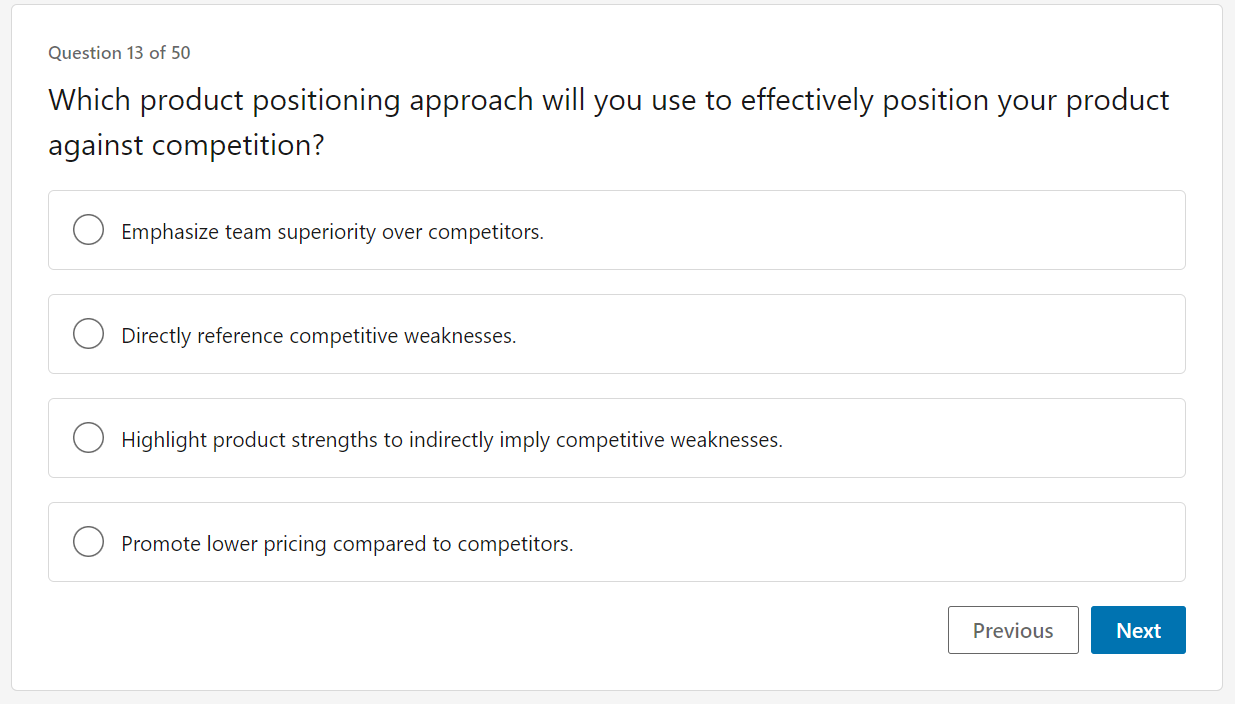The height and width of the screenshot is (704, 1235).
Task: Click the 'indirectly imply competitive weaknesses' answer text
Action: point(596,440)
